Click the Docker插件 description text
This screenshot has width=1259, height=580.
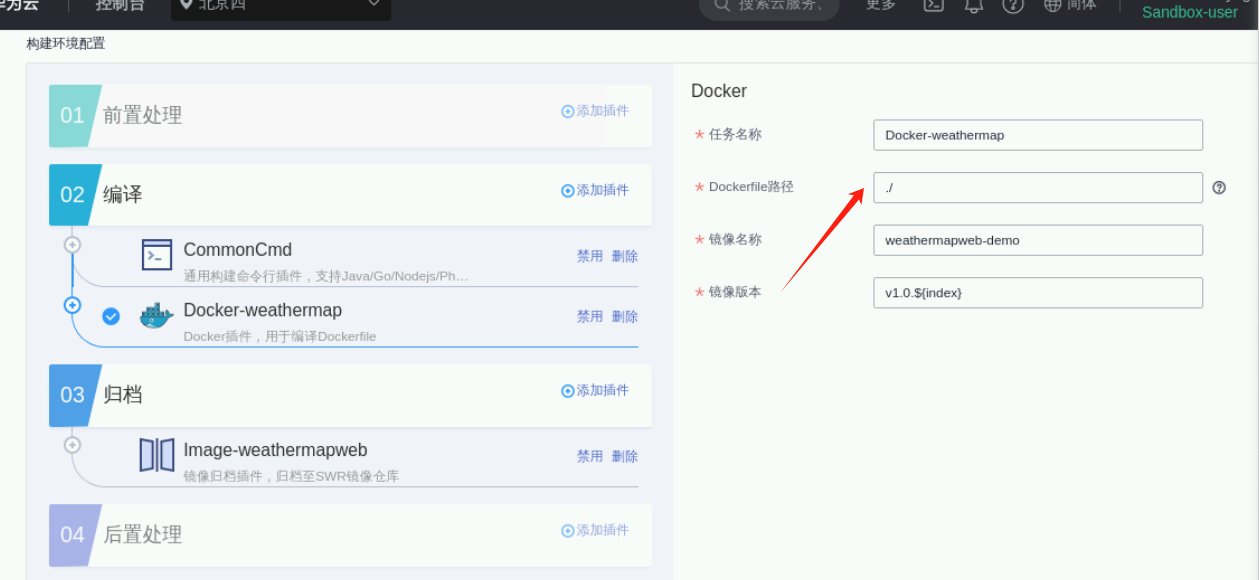pos(280,337)
